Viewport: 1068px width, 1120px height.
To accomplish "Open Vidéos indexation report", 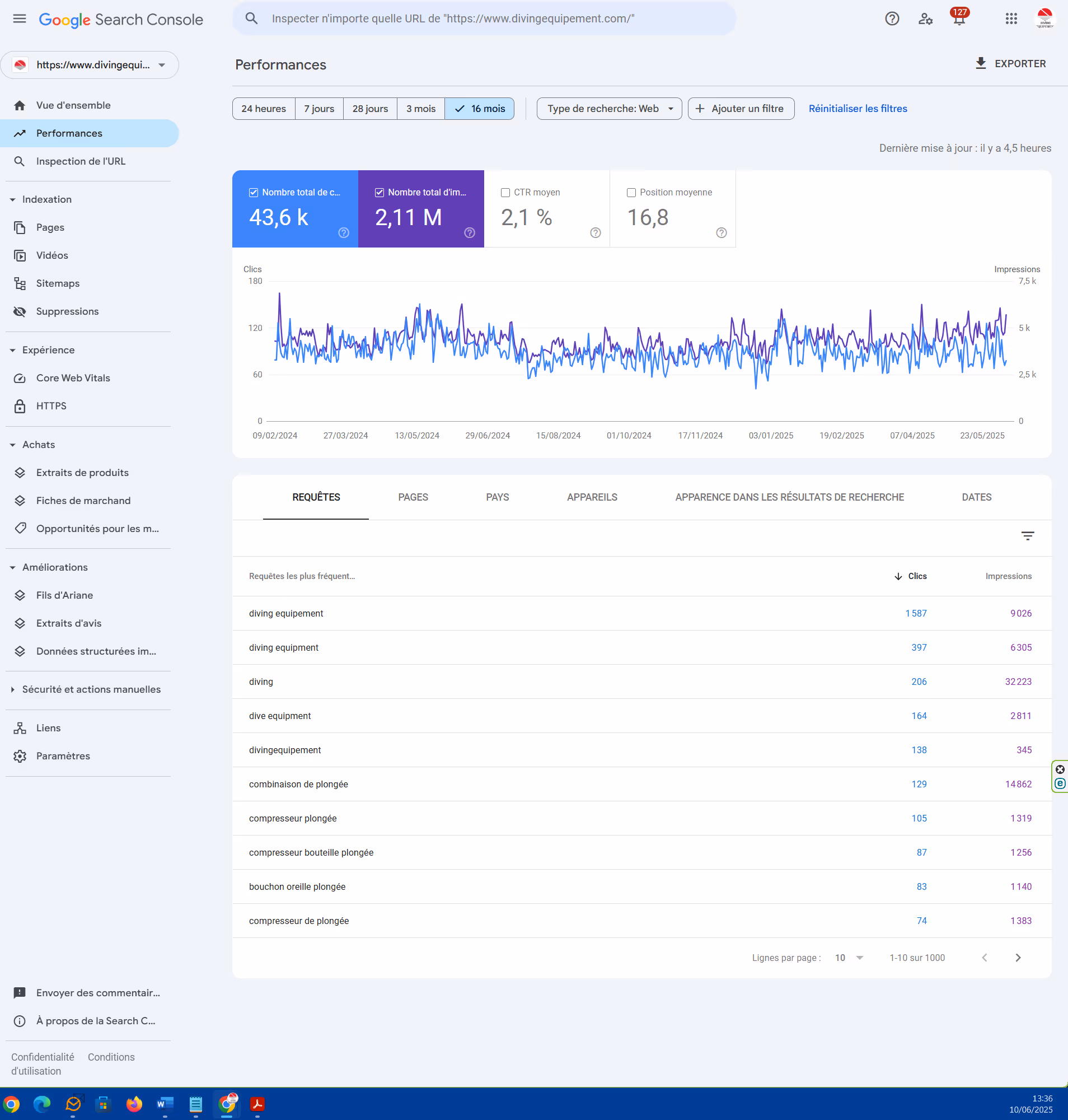I will [x=90, y=255].
